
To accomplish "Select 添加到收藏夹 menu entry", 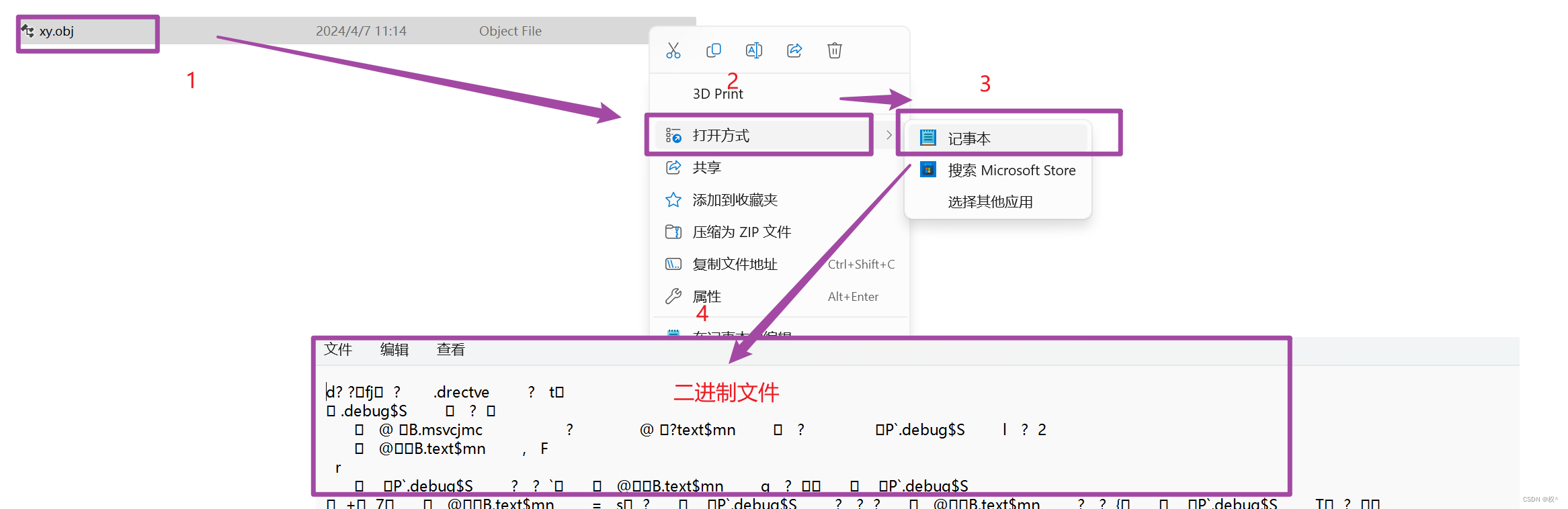I will [735, 199].
